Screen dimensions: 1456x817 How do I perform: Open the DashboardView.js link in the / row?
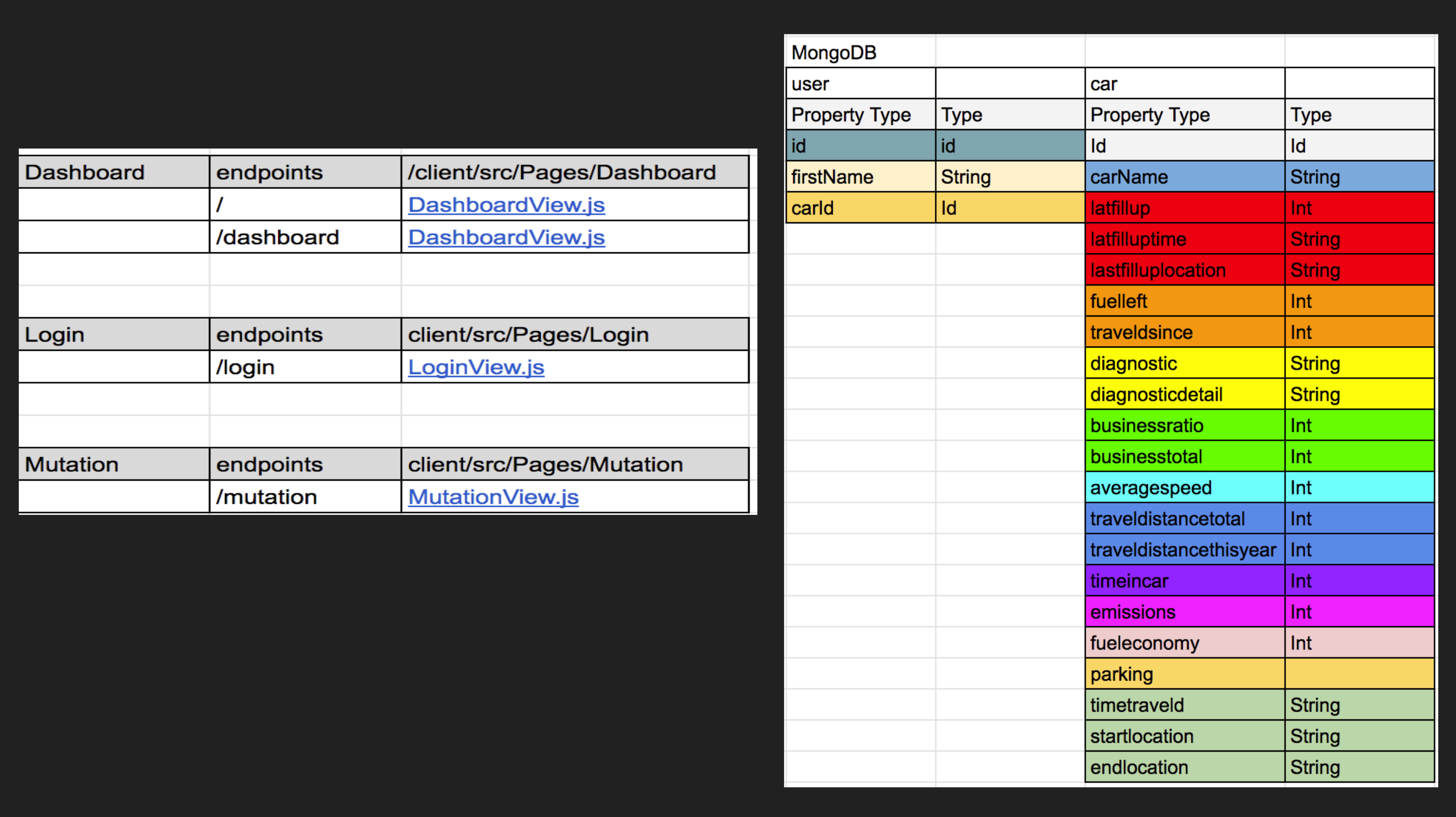point(506,205)
